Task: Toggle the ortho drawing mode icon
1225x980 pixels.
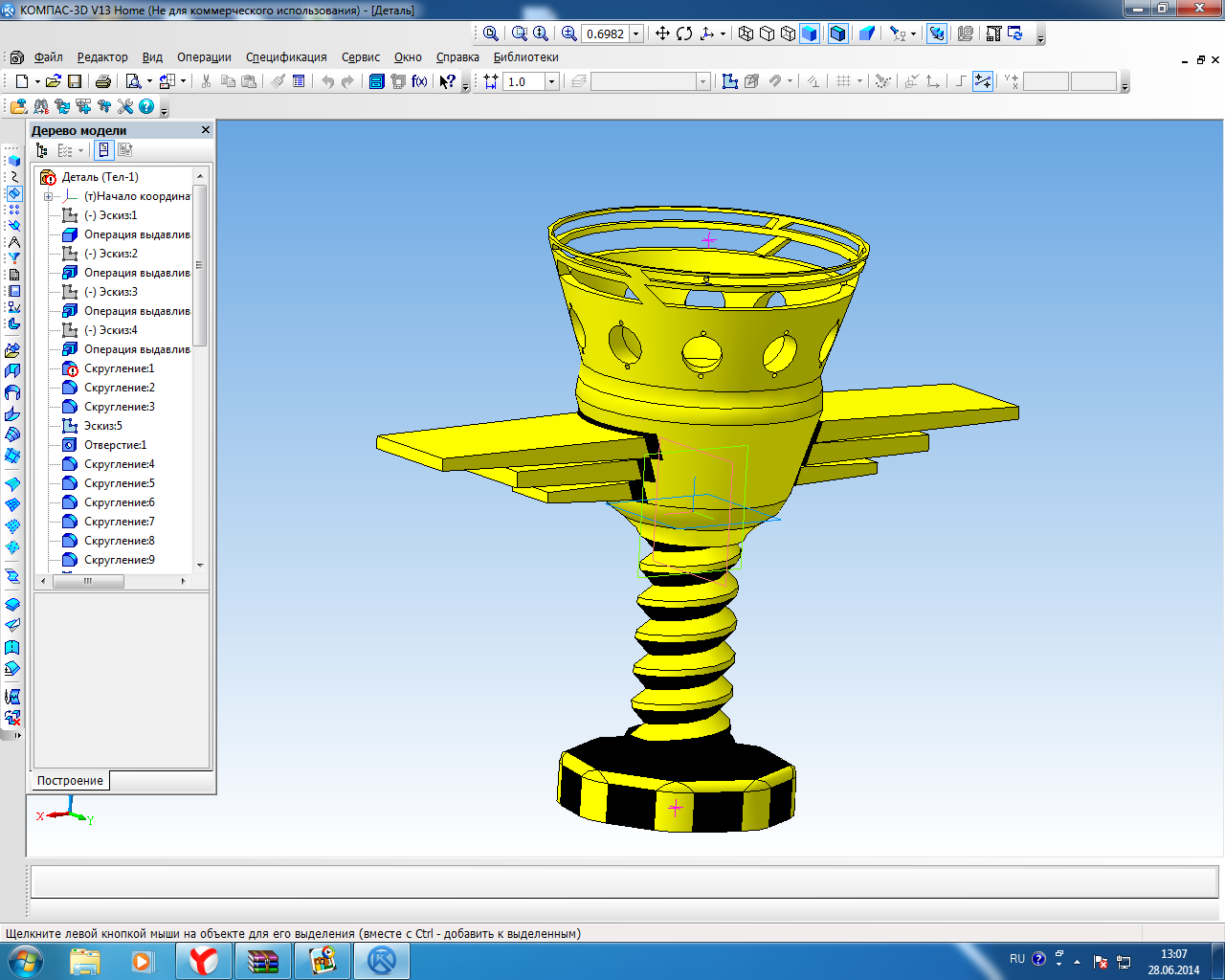Action: click(x=961, y=81)
